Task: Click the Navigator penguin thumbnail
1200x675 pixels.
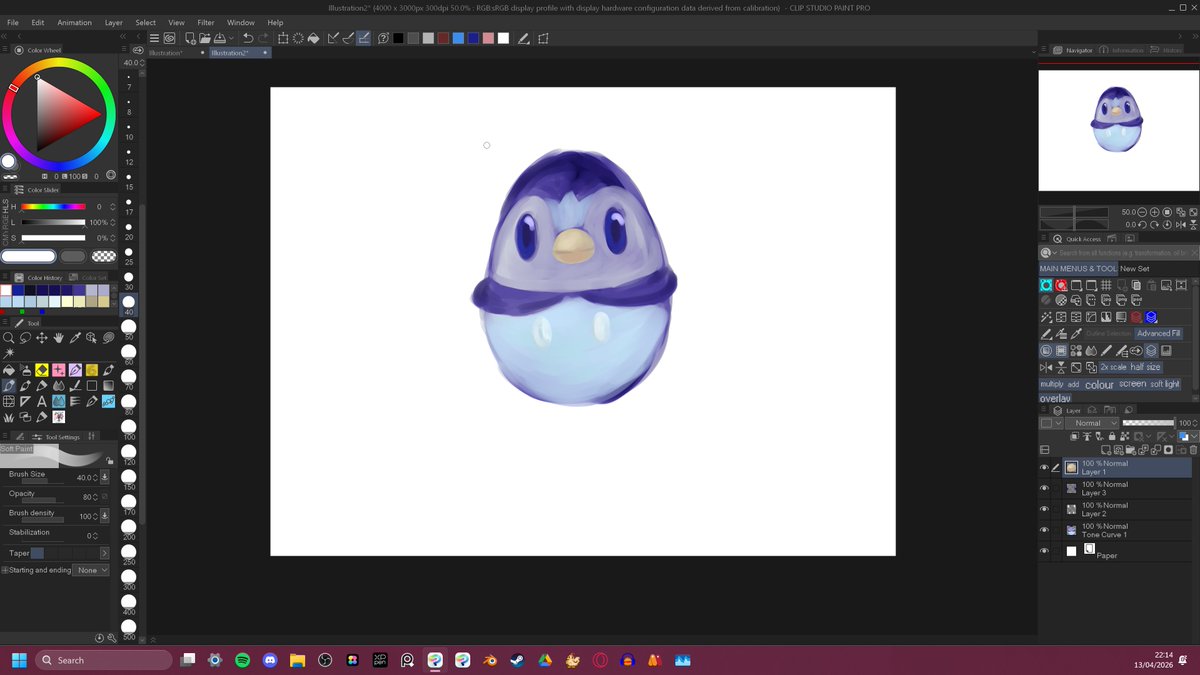Action: click(1116, 120)
